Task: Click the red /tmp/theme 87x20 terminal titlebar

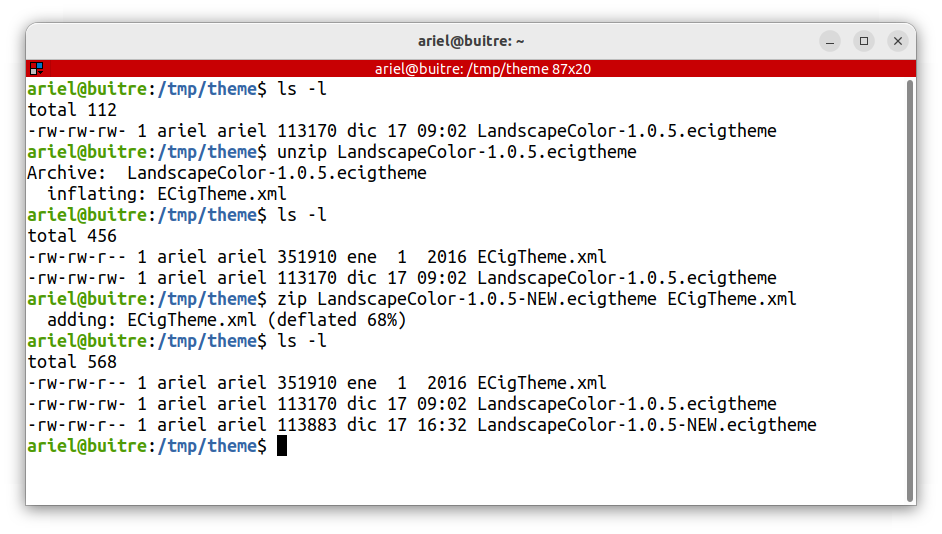Action: click(x=482, y=69)
